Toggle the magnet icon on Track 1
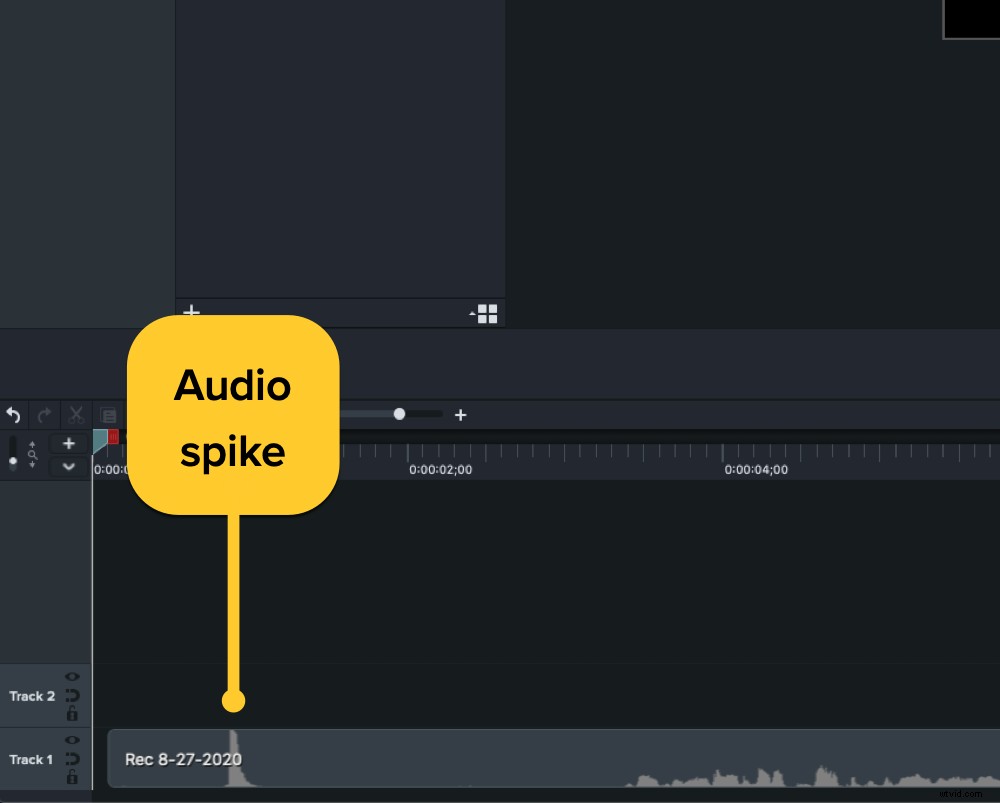The height and width of the screenshot is (803, 1000). point(72,758)
